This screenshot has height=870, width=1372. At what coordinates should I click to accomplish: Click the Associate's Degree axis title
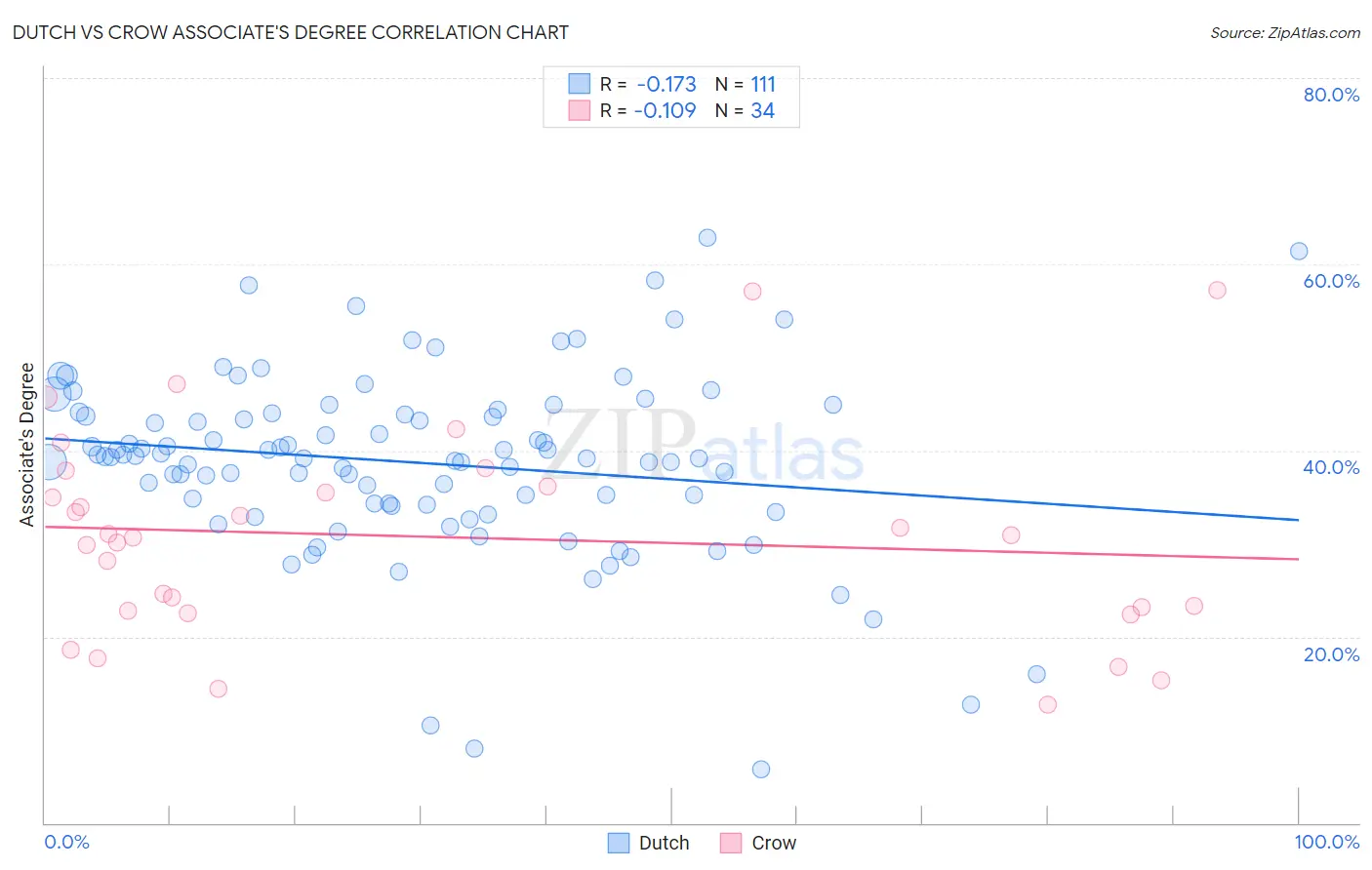27,445
